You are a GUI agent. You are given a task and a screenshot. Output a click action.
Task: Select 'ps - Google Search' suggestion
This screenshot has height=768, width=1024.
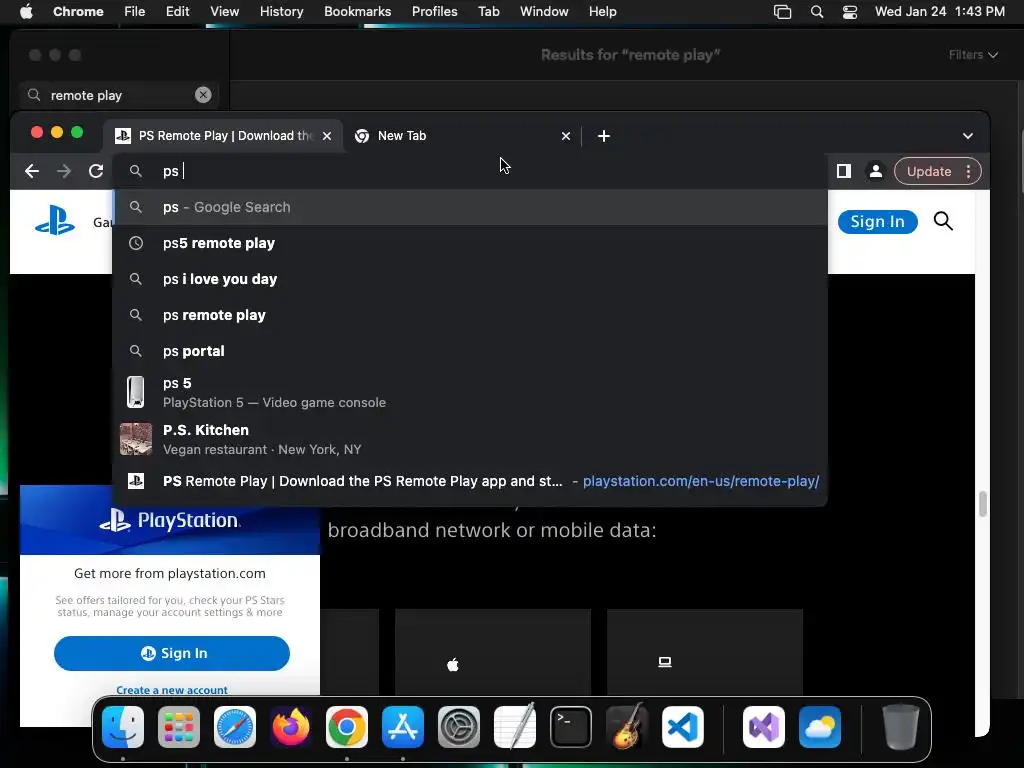pos(470,207)
